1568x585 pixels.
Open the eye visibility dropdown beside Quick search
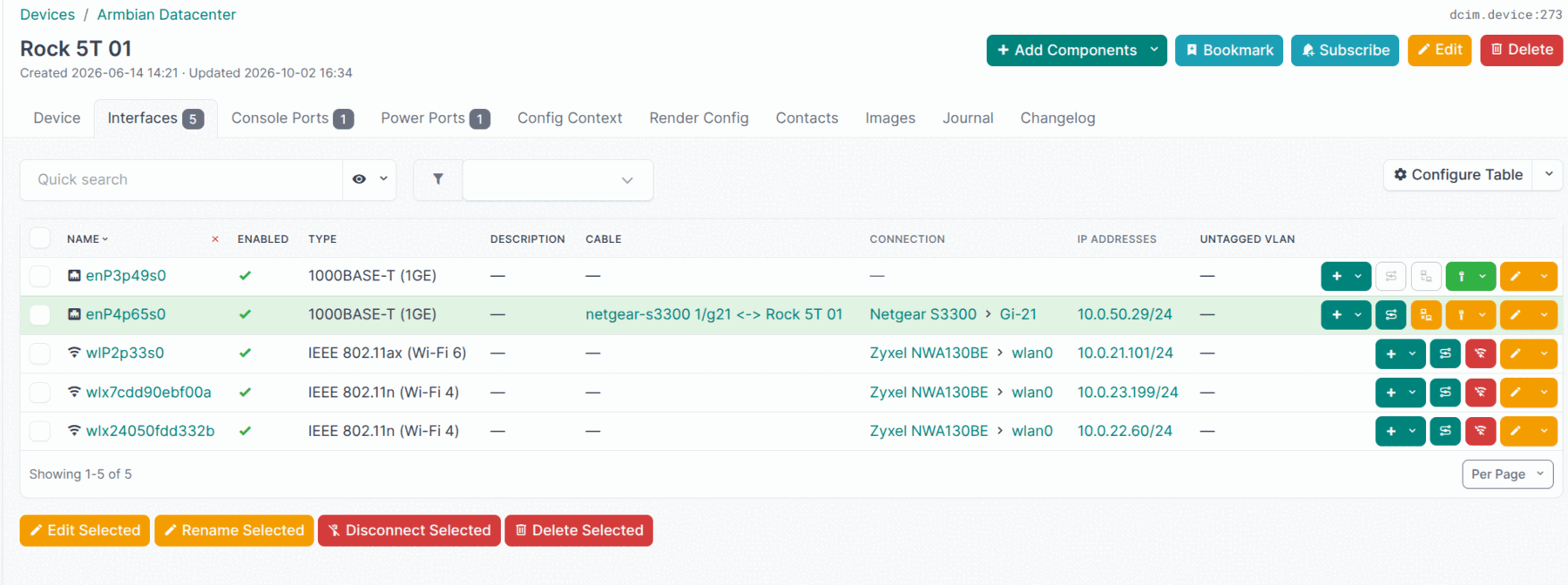(369, 179)
